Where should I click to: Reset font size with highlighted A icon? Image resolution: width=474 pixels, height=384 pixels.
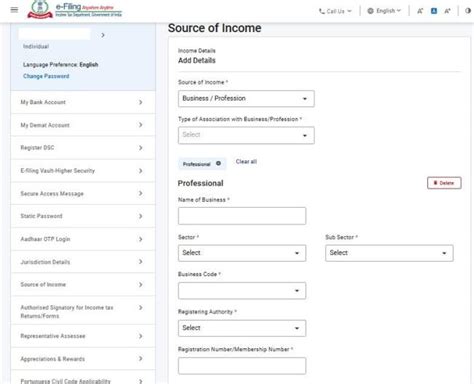click(x=434, y=11)
